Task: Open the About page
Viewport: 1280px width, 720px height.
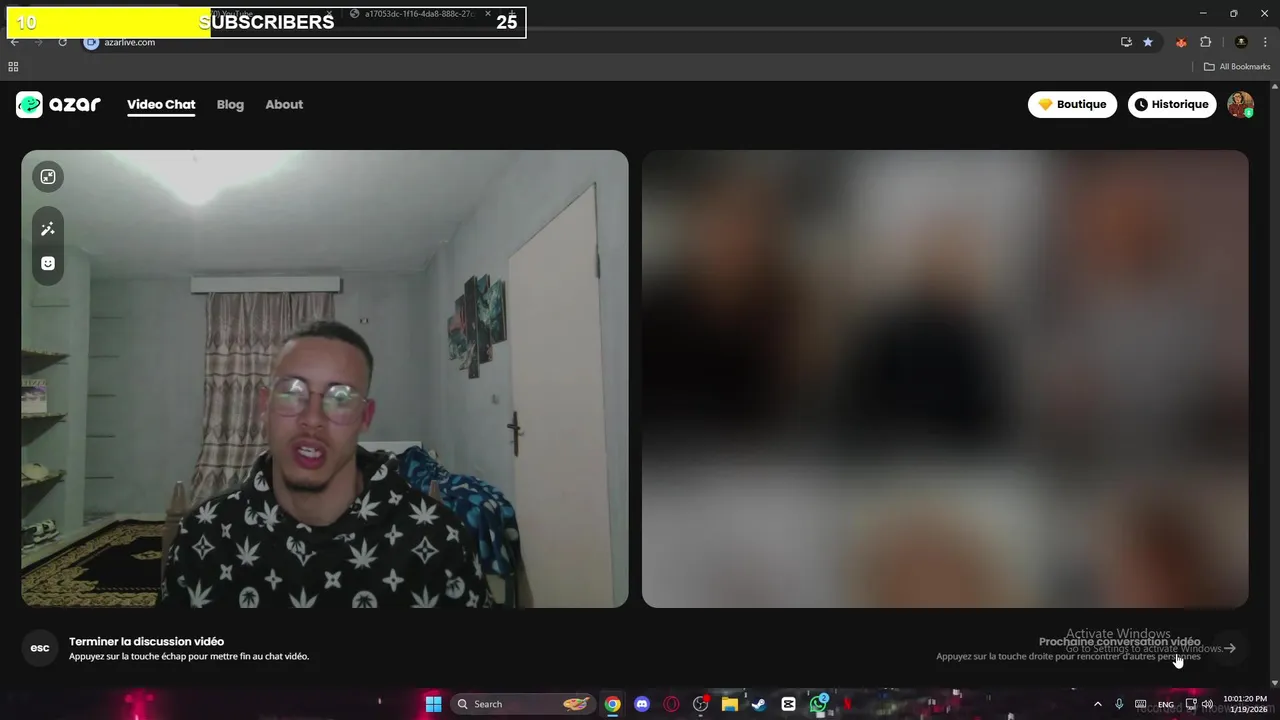Action: (x=284, y=104)
